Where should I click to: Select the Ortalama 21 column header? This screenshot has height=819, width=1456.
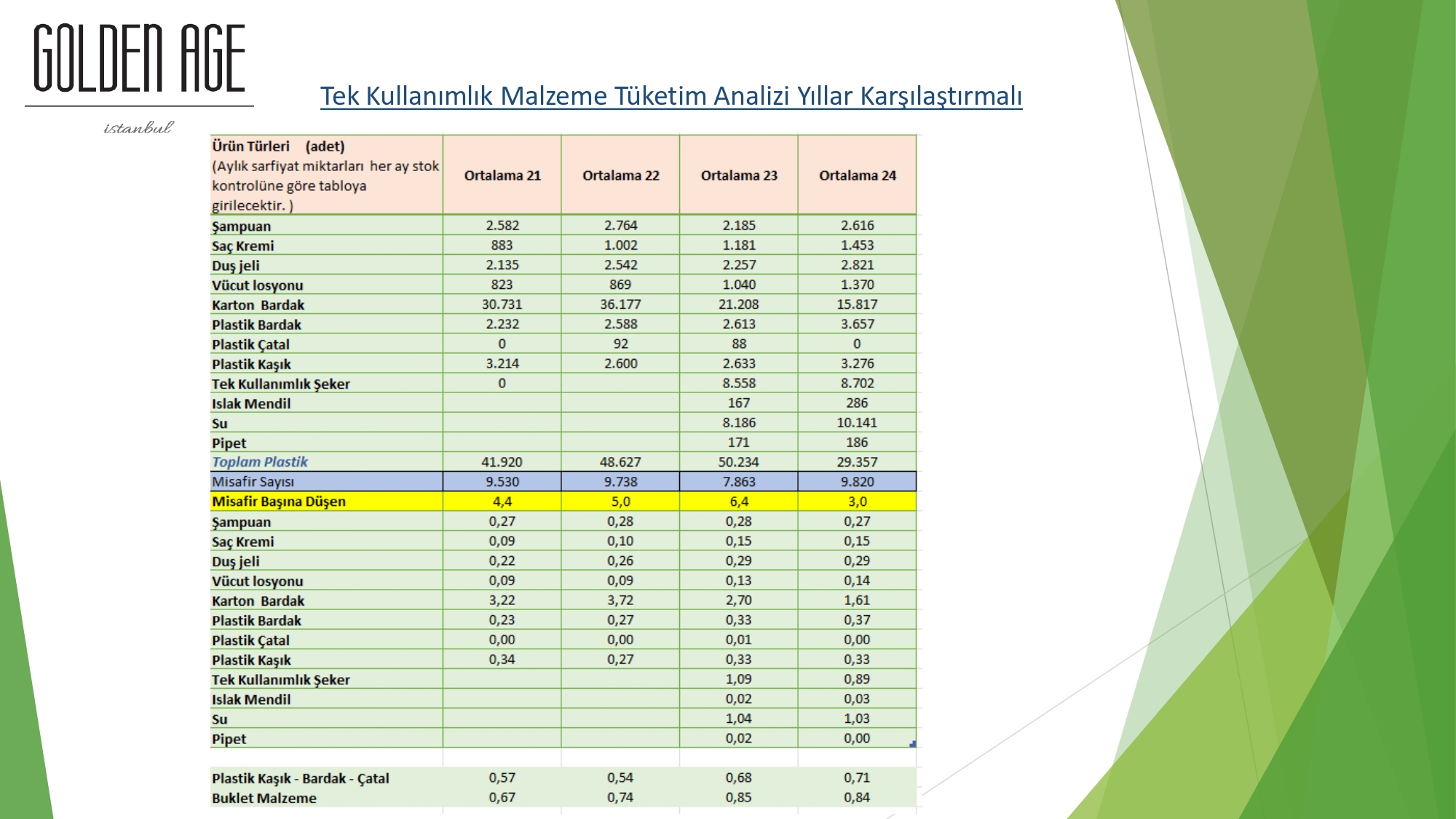(x=502, y=175)
